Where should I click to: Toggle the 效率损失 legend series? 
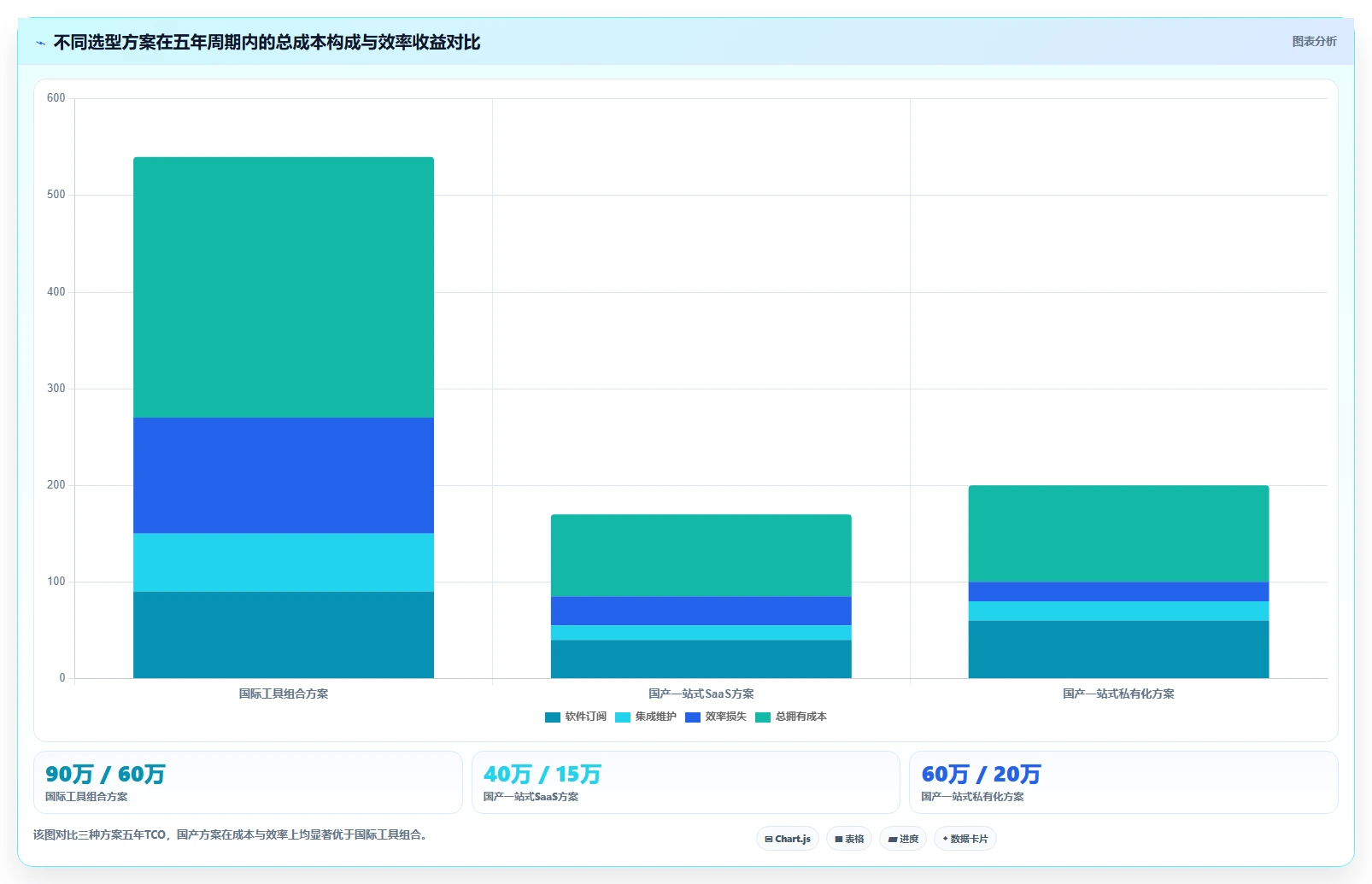[716, 717]
